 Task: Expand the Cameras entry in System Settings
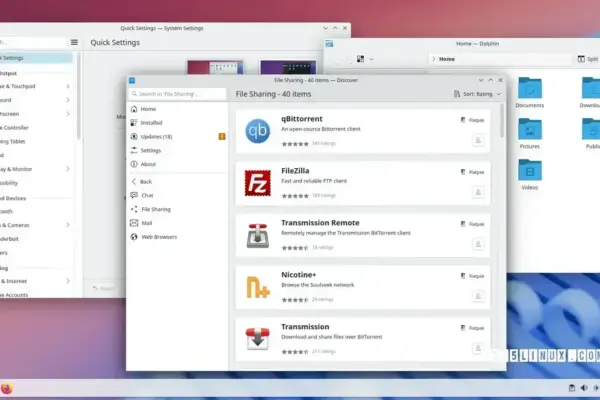point(68,225)
